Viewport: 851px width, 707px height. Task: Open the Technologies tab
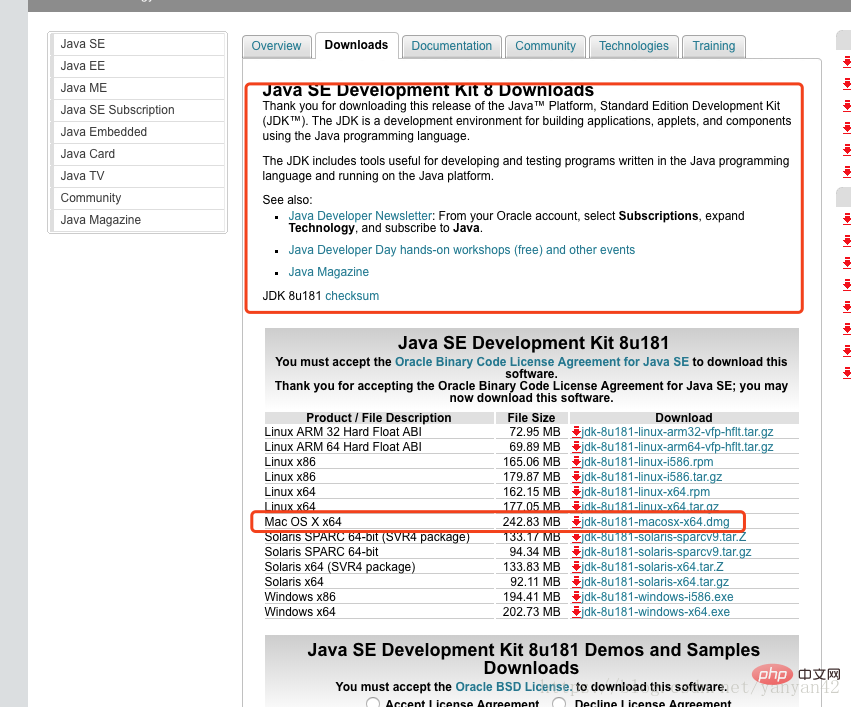(634, 46)
